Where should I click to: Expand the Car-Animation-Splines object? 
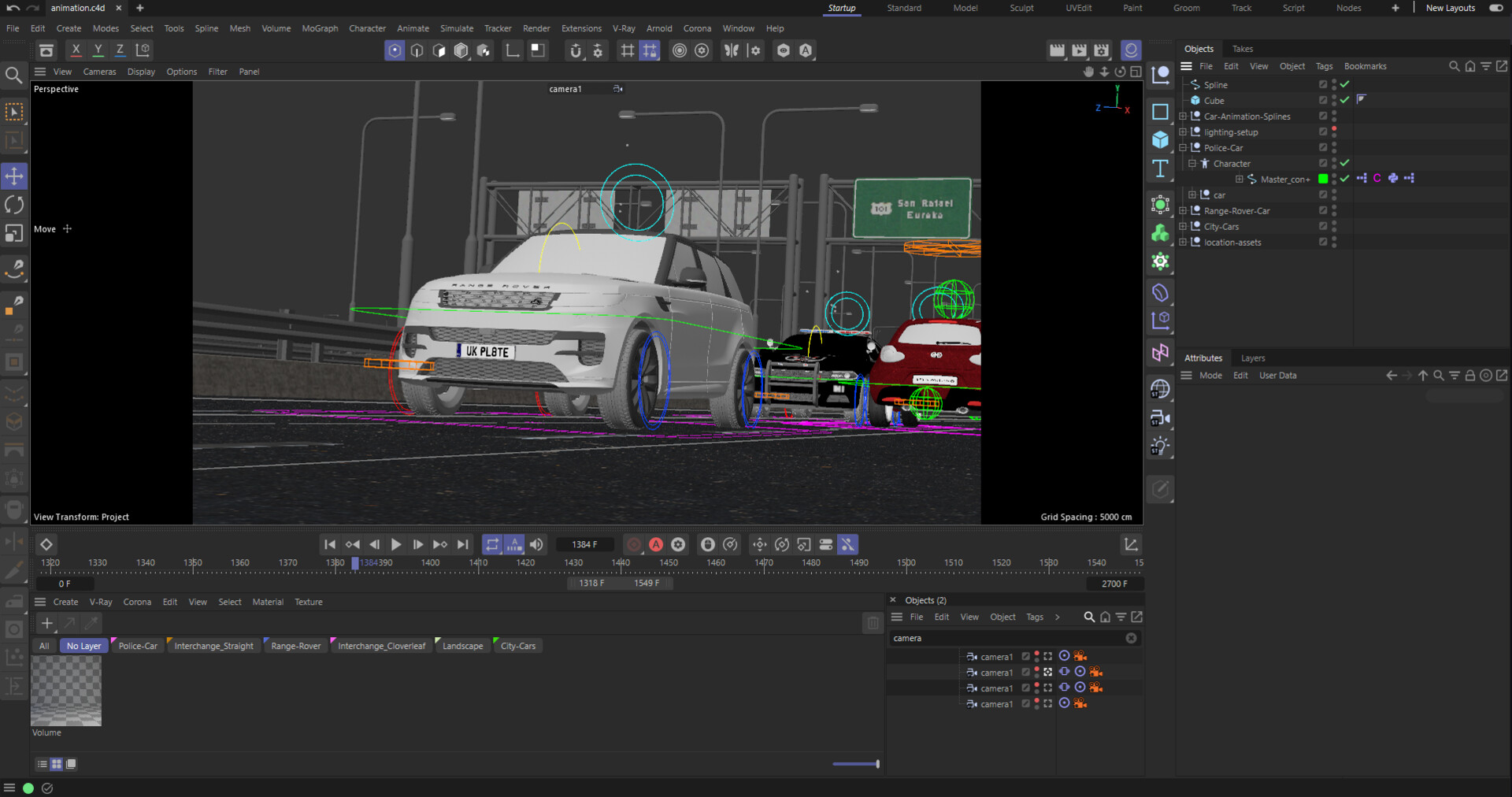tap(1183, 117)
